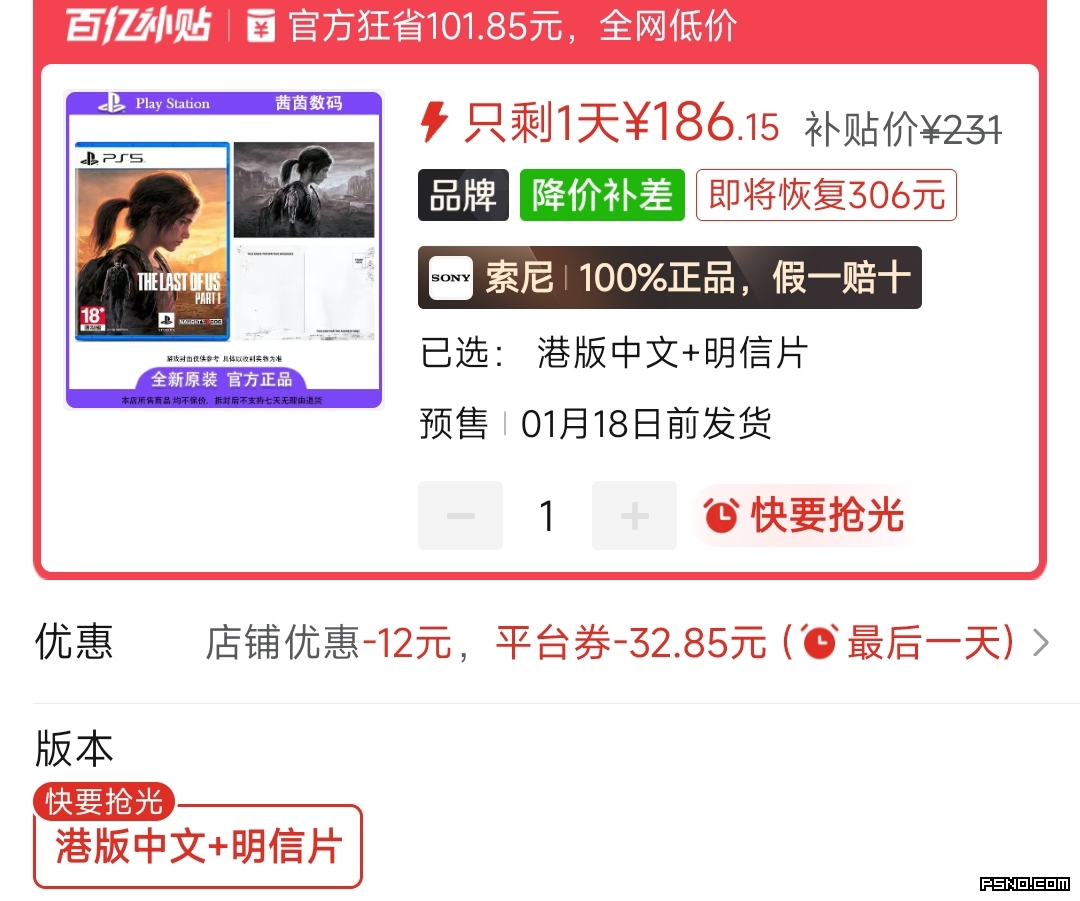Click the red lightning bolt icon

coord(434,122)
